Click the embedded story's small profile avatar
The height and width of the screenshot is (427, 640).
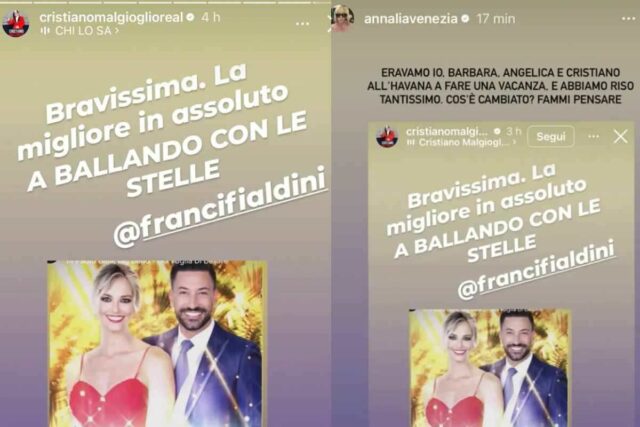click(x=387, y=136)
